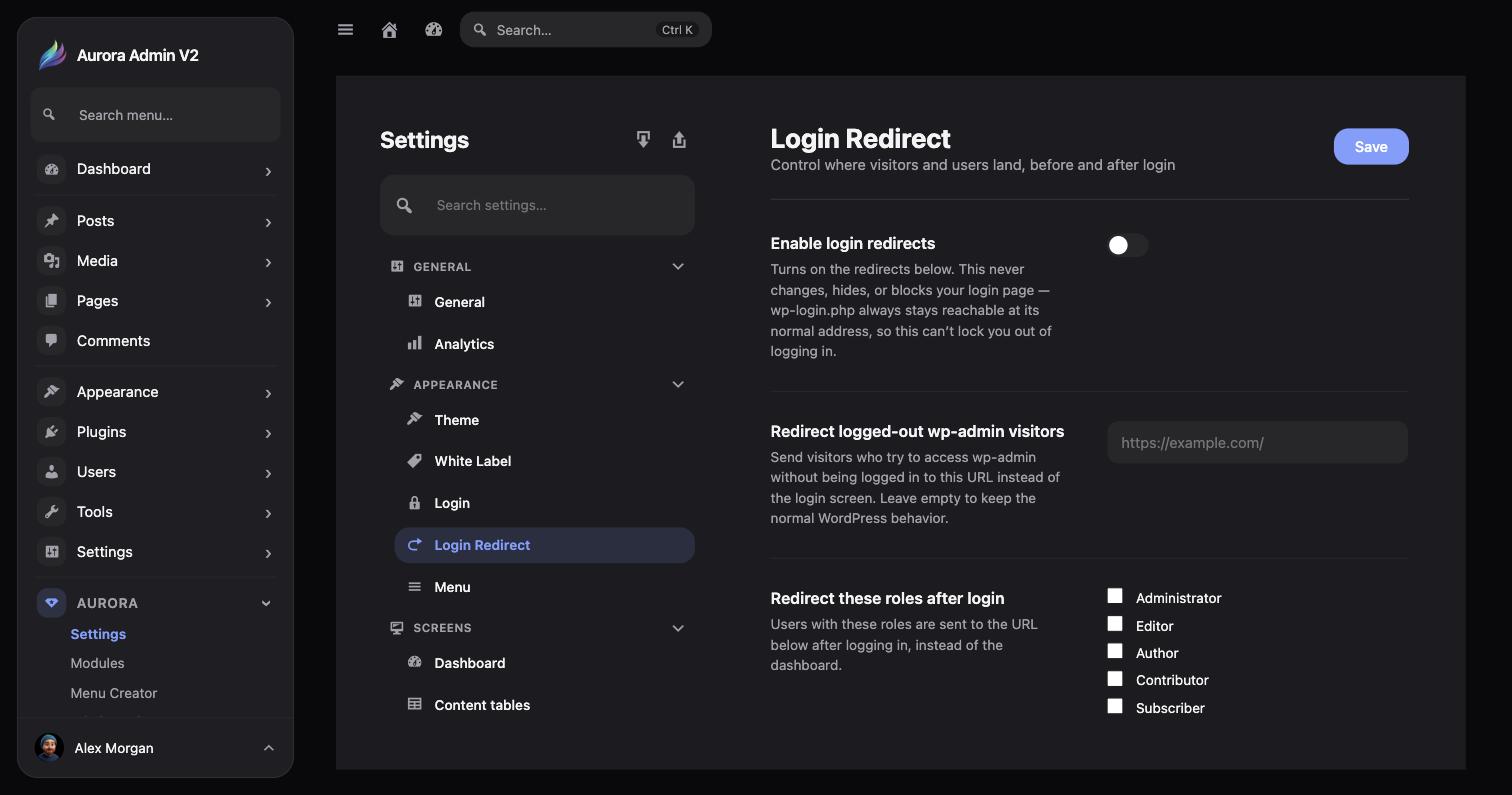Expand the Plugins submenu arrow
The width and height of the screenshot is (1512, 795).
click(268, 433)
